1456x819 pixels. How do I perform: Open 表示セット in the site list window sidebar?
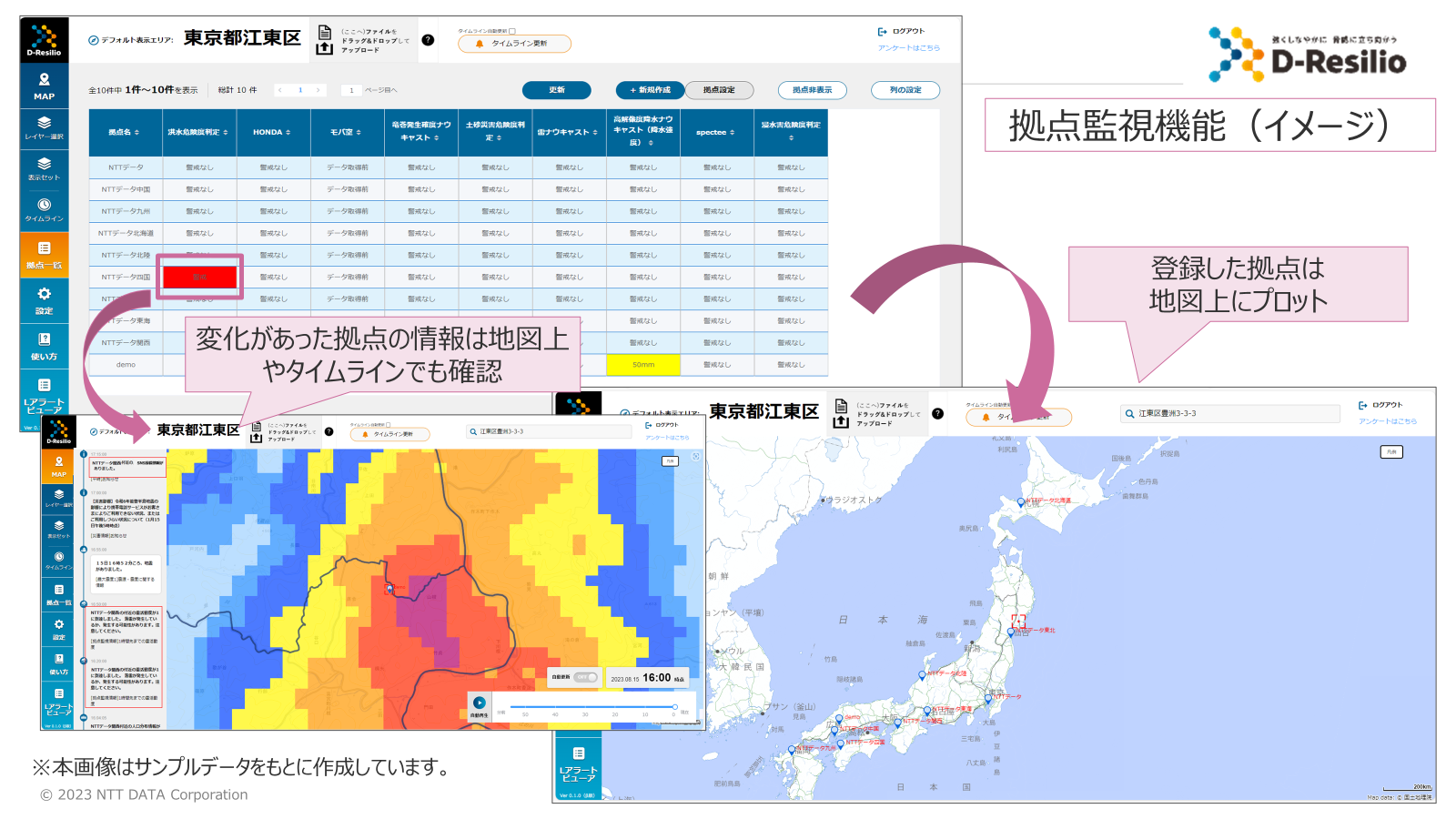44,169
